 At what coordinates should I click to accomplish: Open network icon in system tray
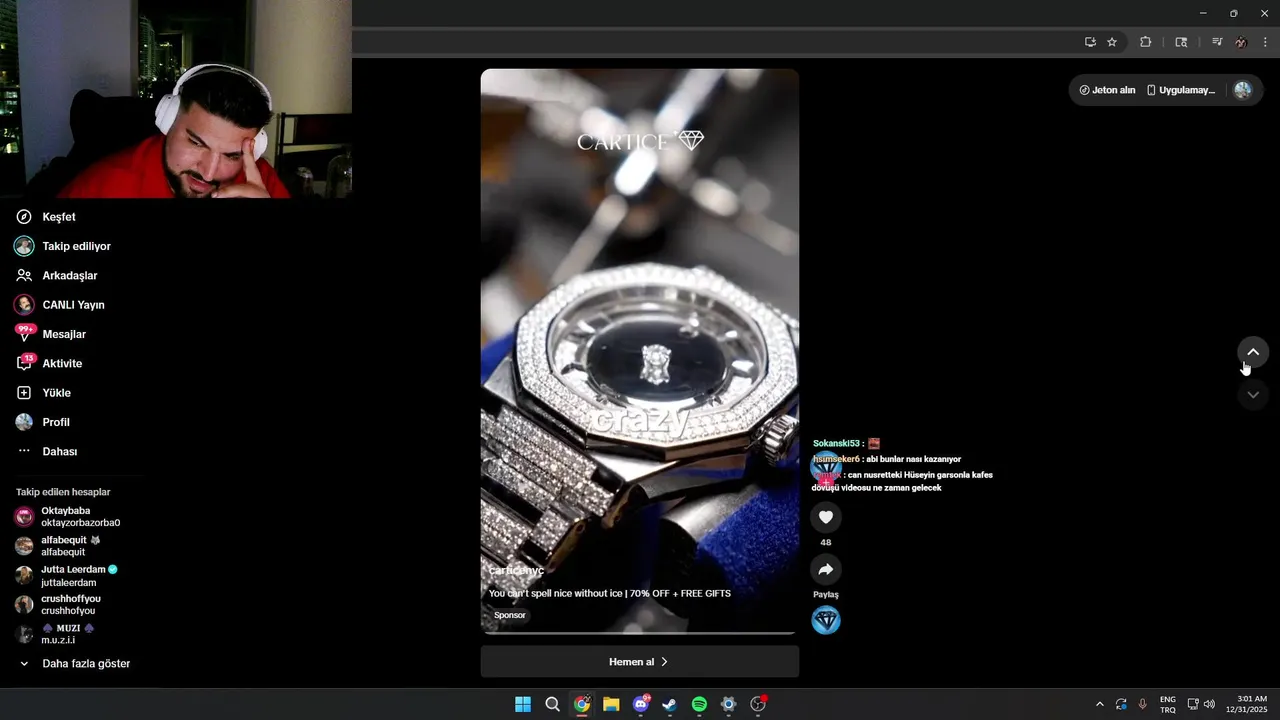[x=1193, y=704]
